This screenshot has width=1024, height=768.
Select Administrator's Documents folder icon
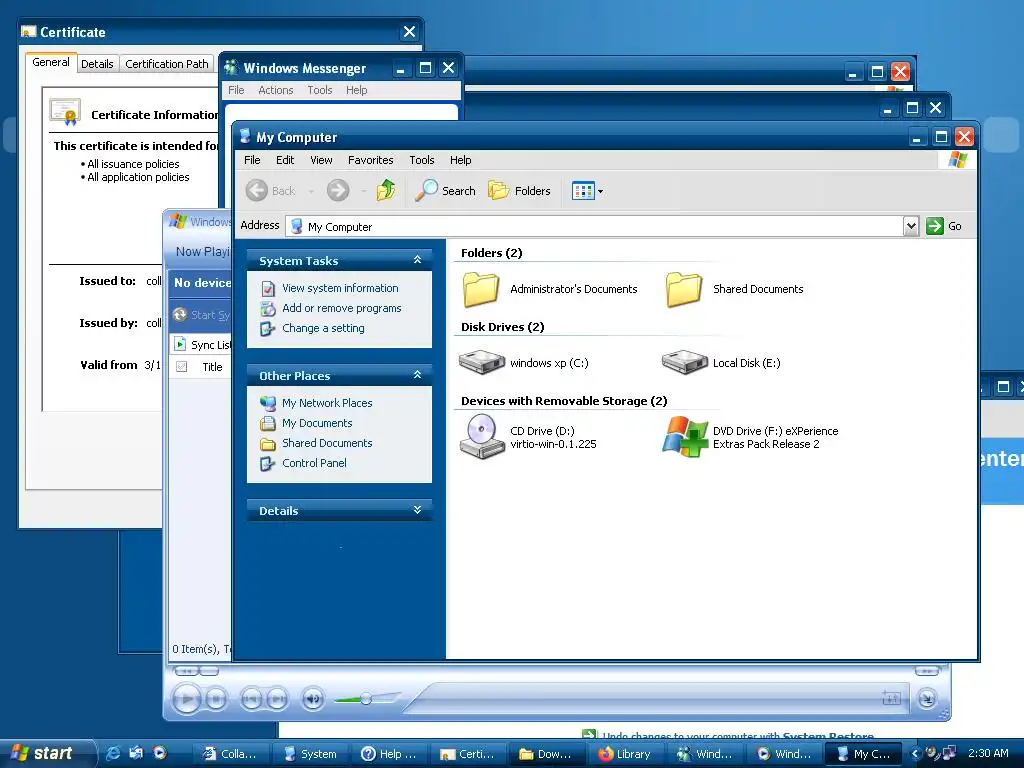click(x=481, y=289)
